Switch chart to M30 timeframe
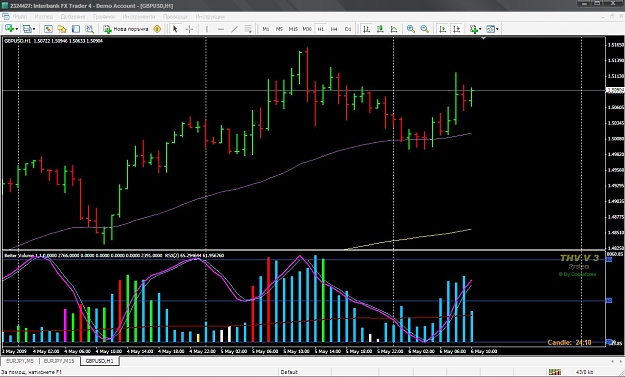This screenshot has width=625, height=377. click(307, 29)
